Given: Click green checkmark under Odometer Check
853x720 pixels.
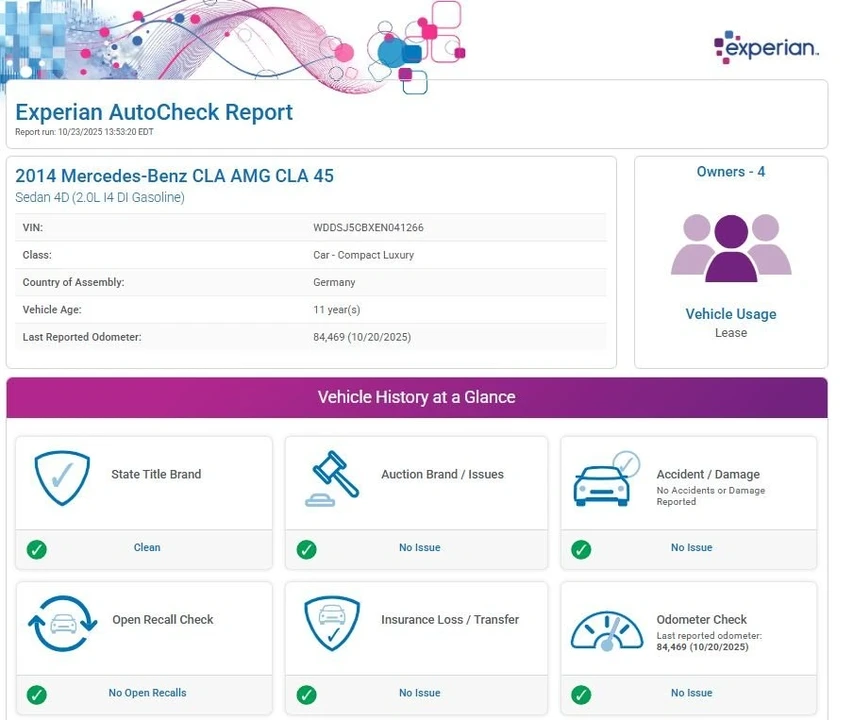Looking at the screenshot, I should (x=581, y=694).
